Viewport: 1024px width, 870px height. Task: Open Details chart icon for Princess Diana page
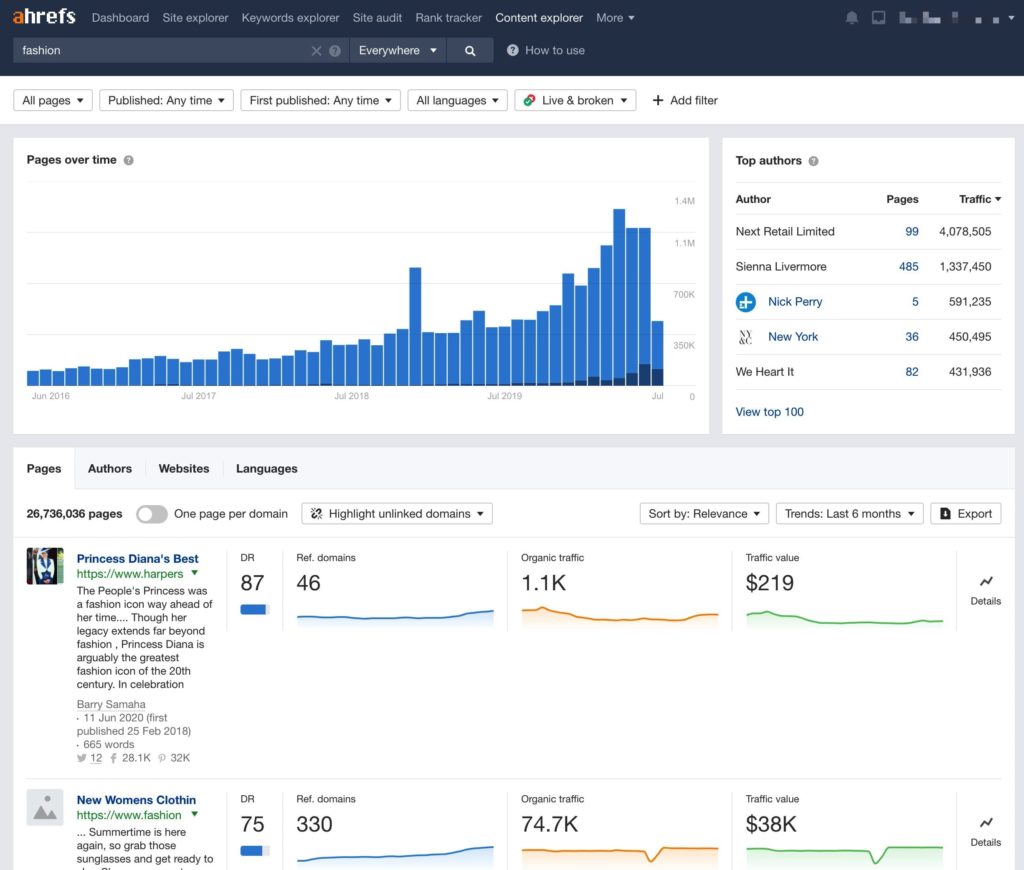[x=985, y=581]
